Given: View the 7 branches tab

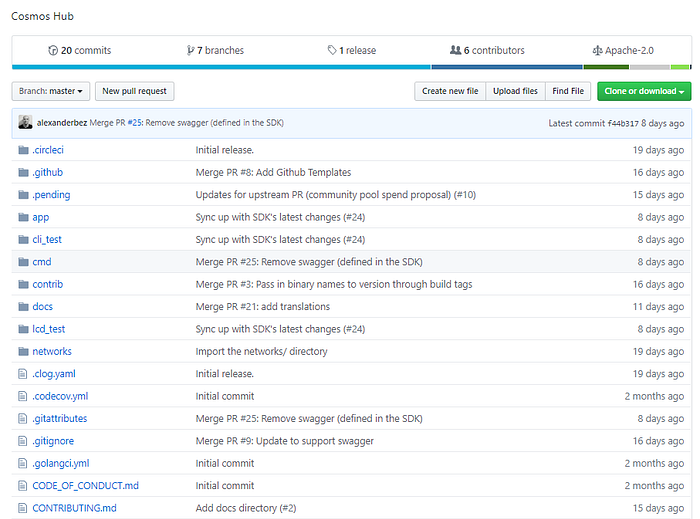Looking at the screenshot, I should click(x=215, y=50).
